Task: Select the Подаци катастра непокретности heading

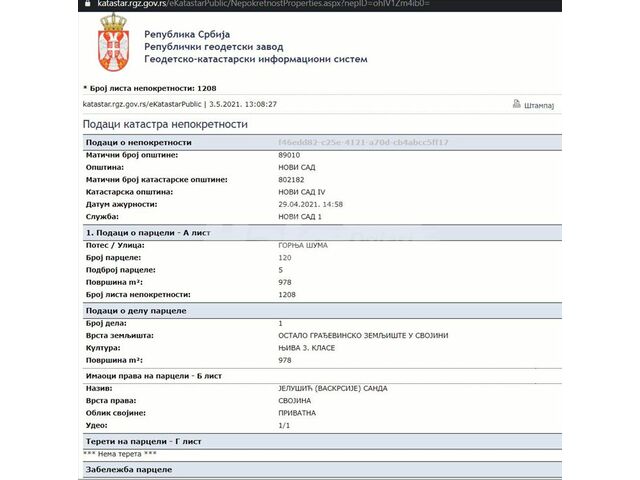Action: 165,124
